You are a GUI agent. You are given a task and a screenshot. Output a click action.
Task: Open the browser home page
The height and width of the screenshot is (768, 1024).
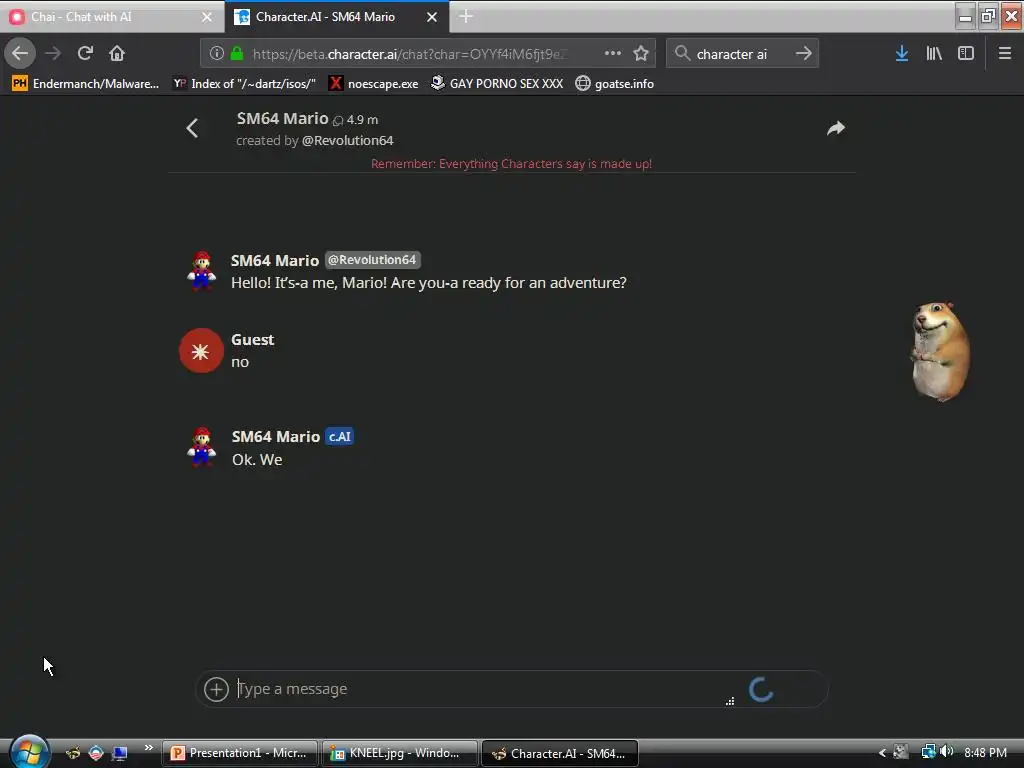click(x=117, y=53)
